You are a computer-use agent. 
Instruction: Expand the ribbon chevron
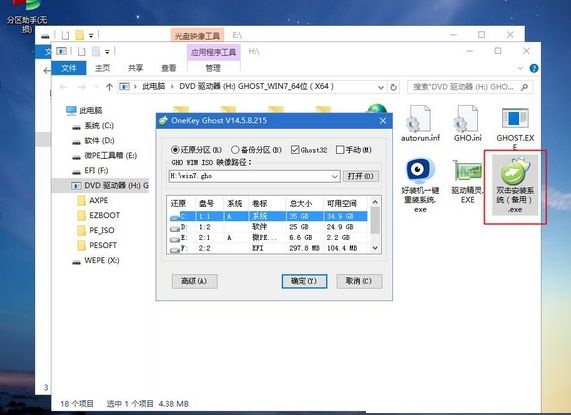pos(520,68)
